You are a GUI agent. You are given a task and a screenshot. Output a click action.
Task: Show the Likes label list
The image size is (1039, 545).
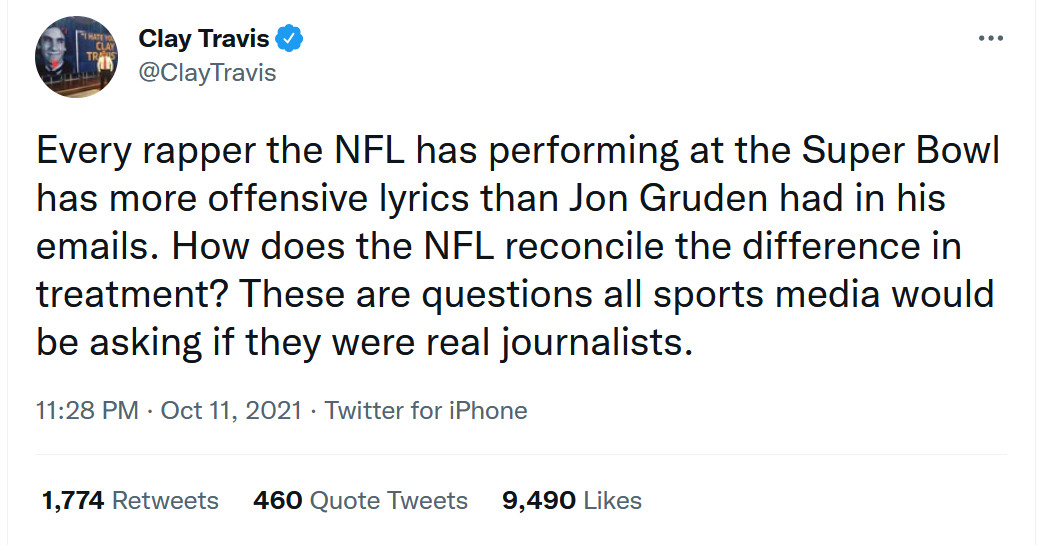[611, 500]
